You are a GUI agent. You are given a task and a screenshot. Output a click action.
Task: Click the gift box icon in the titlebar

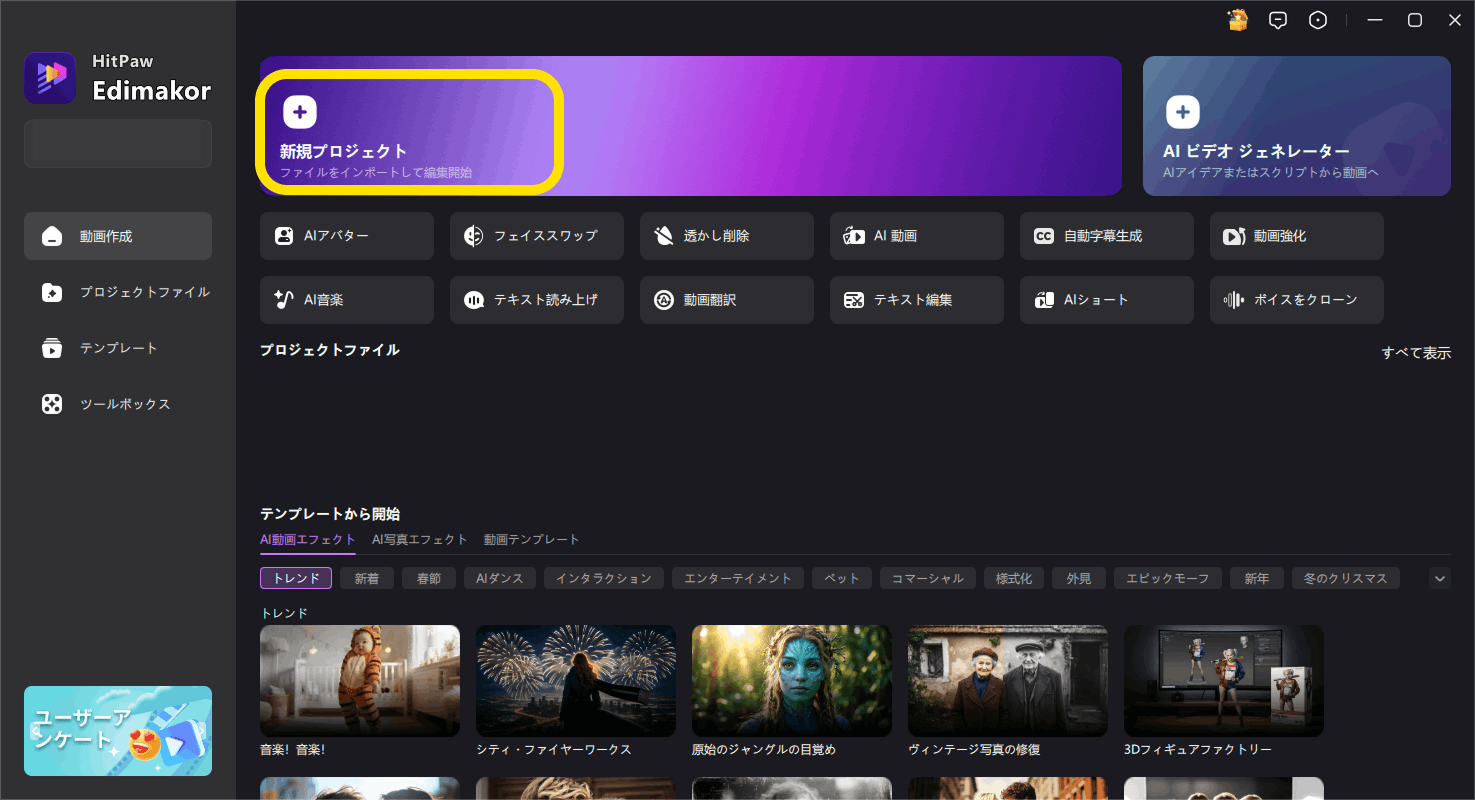(x=1237, y=19)
